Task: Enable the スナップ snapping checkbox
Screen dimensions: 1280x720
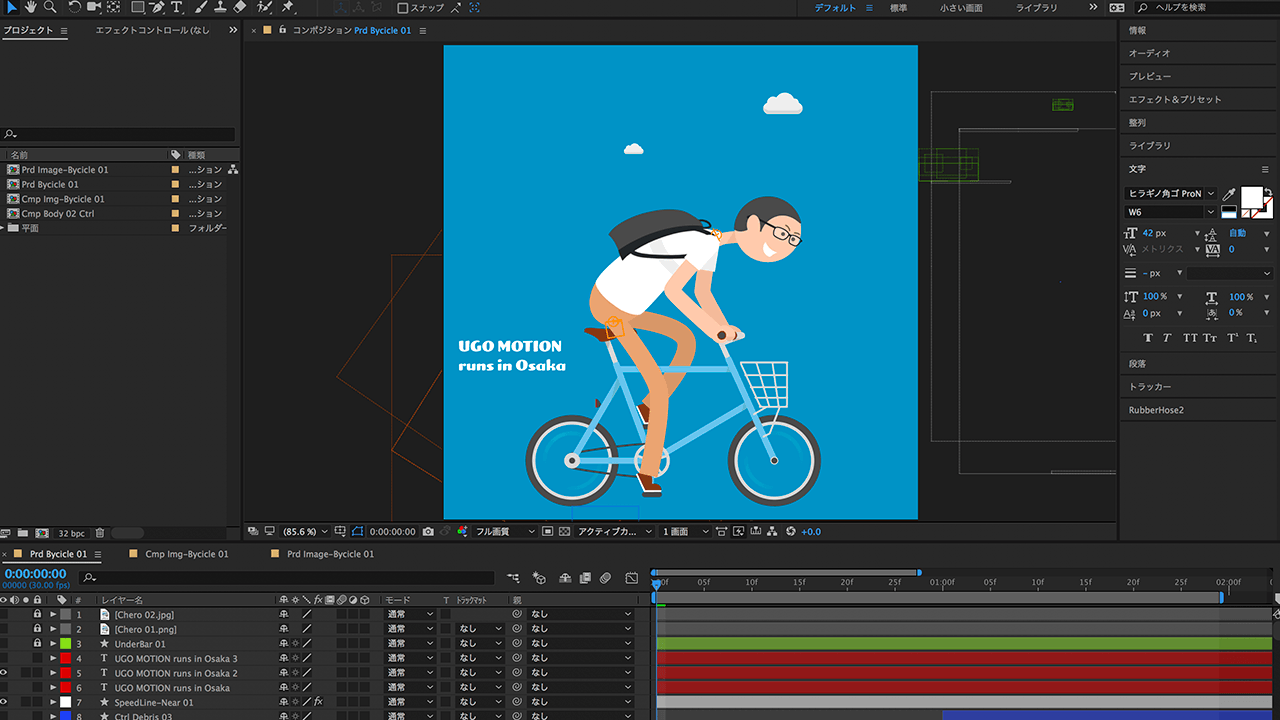Action: click(x=402, y=8)
